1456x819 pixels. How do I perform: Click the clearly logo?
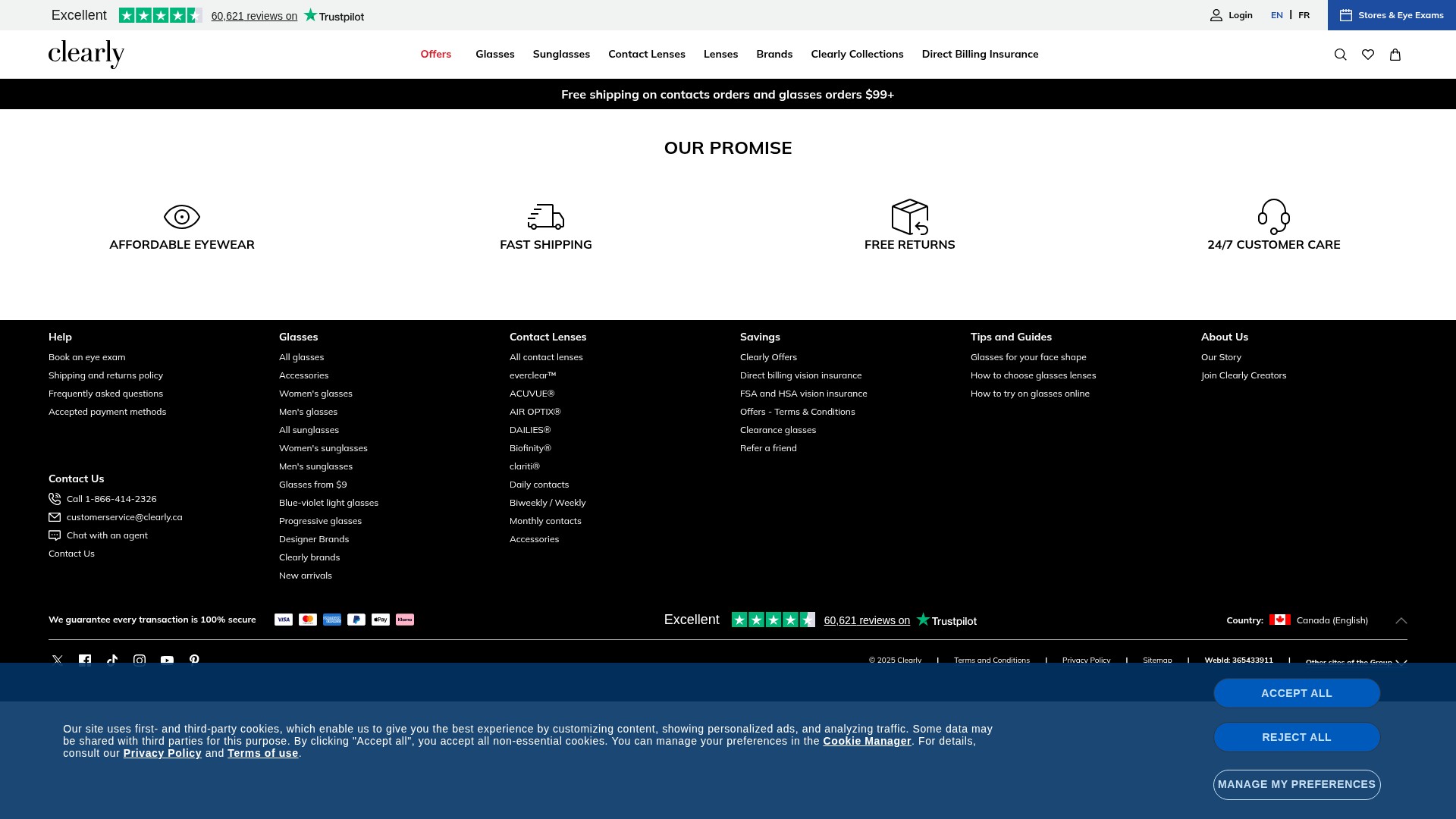pyautogui.click(x=86, y=54)
